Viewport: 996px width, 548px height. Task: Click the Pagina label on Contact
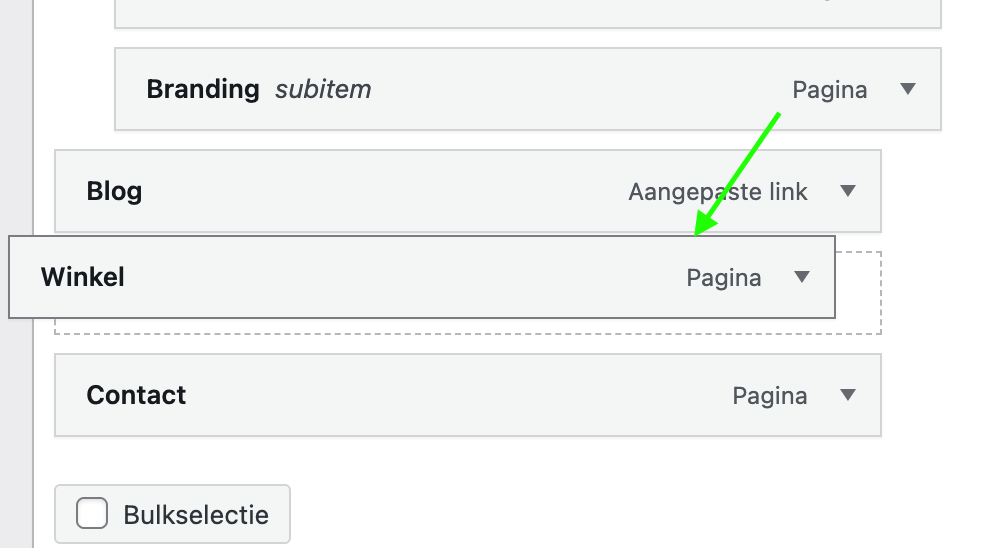click(769, 396)
